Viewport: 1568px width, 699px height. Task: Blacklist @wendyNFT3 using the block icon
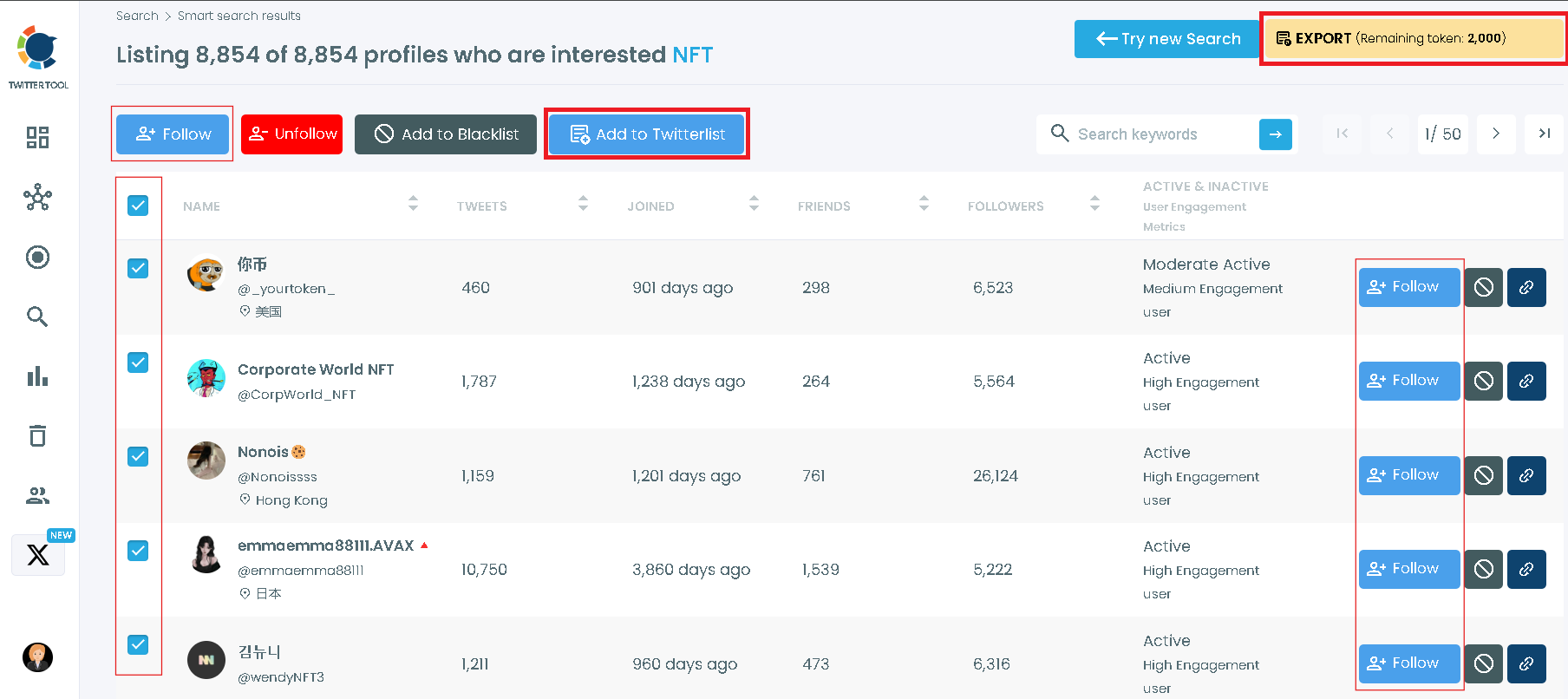click(1484, 663)
